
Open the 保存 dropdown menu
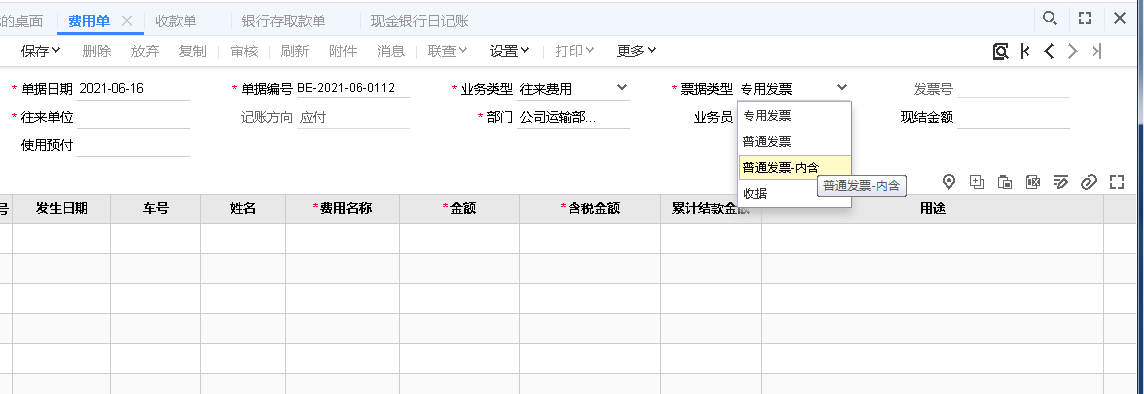(40, 51)
